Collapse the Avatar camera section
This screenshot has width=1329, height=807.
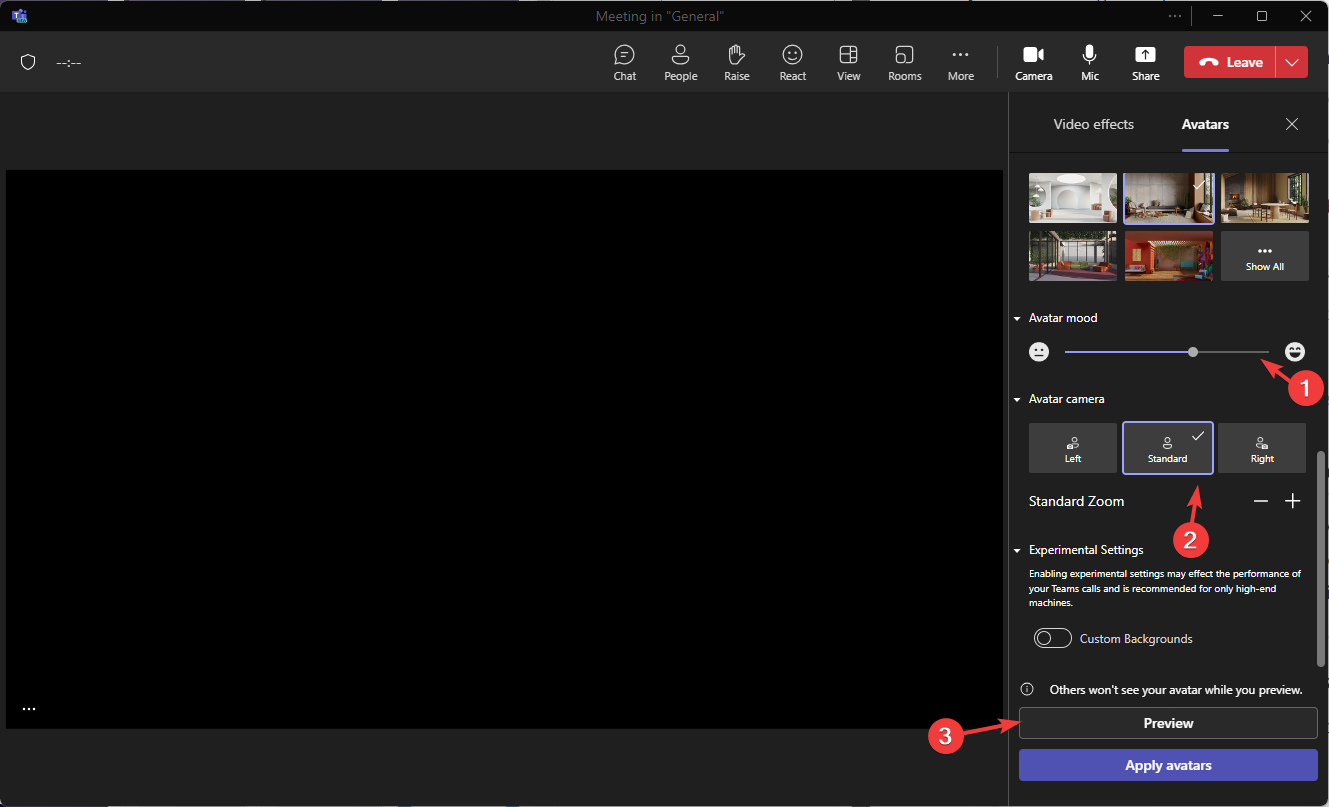1017,399
